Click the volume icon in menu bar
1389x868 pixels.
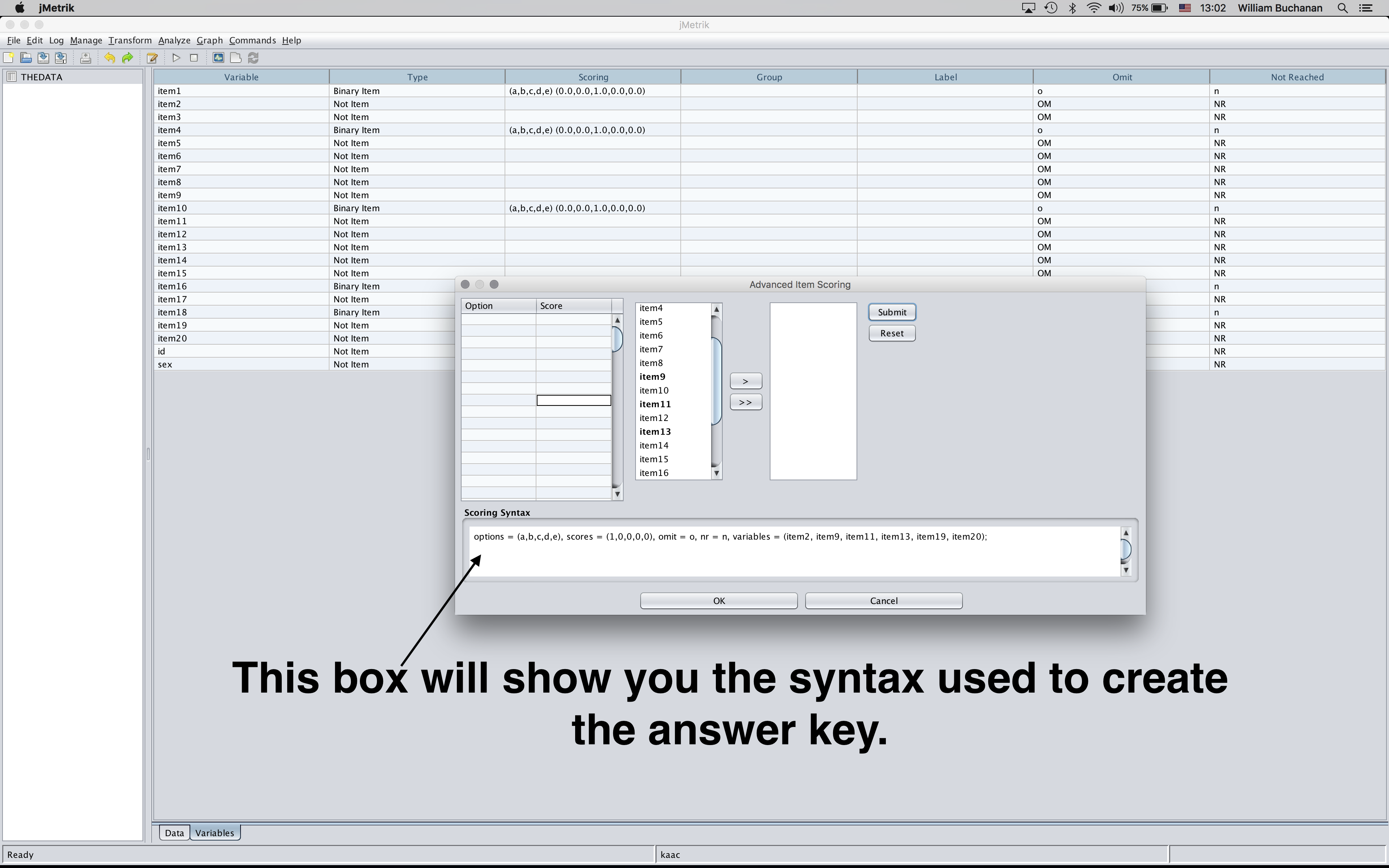(1116, 8)
